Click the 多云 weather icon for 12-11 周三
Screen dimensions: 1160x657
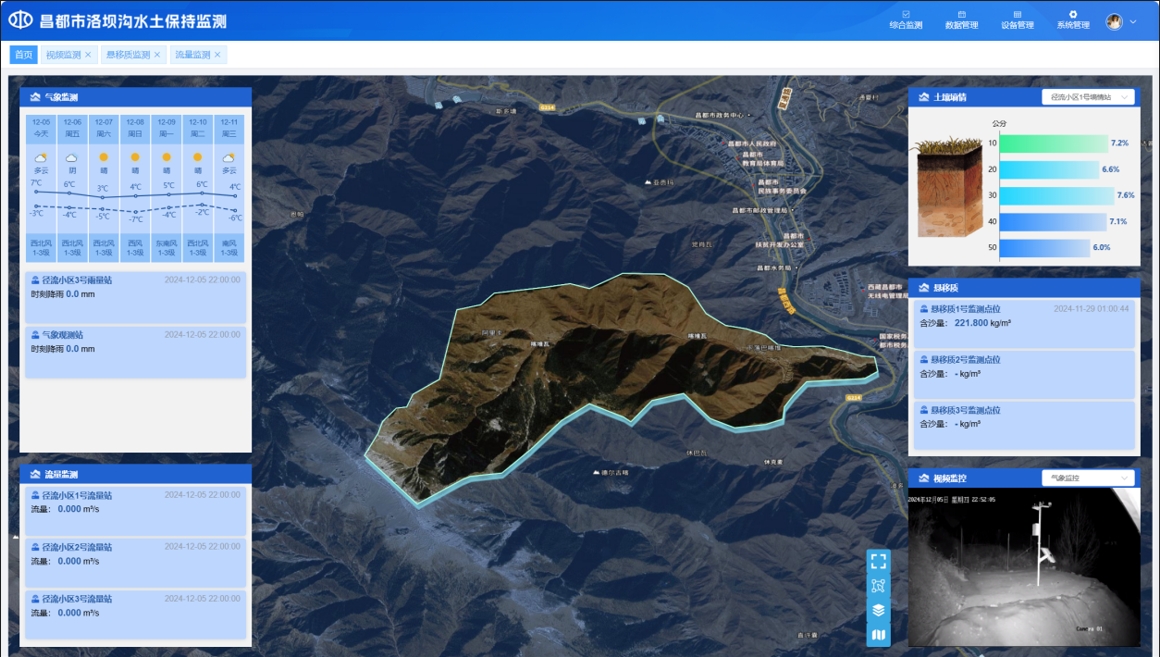point(229,158)
